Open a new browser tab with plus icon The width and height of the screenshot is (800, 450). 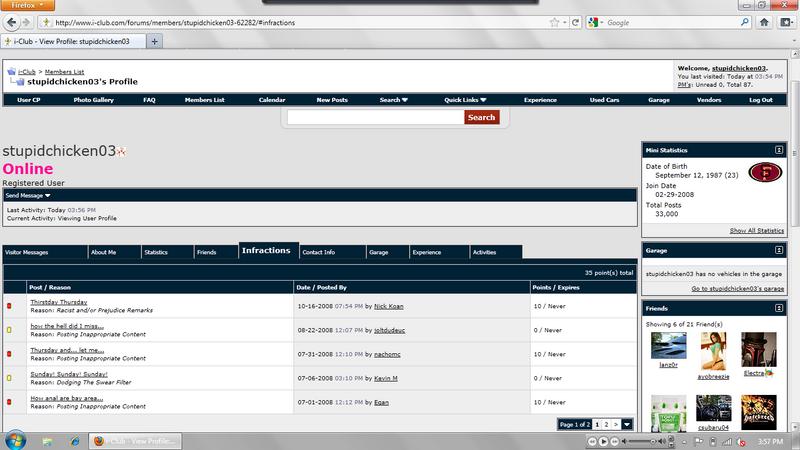(155, 41)
